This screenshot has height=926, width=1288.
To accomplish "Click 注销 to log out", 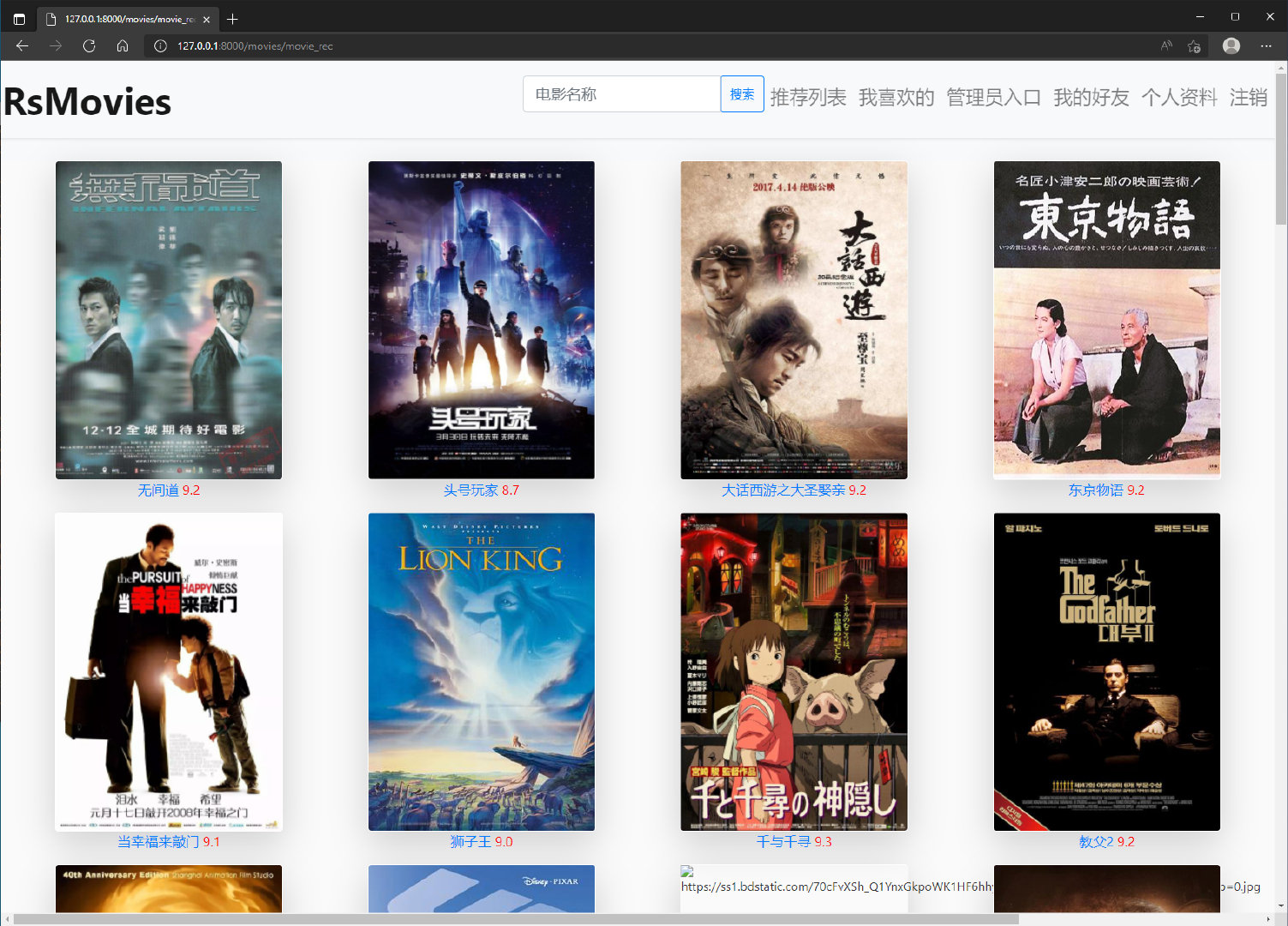I will pos(1249,98).
